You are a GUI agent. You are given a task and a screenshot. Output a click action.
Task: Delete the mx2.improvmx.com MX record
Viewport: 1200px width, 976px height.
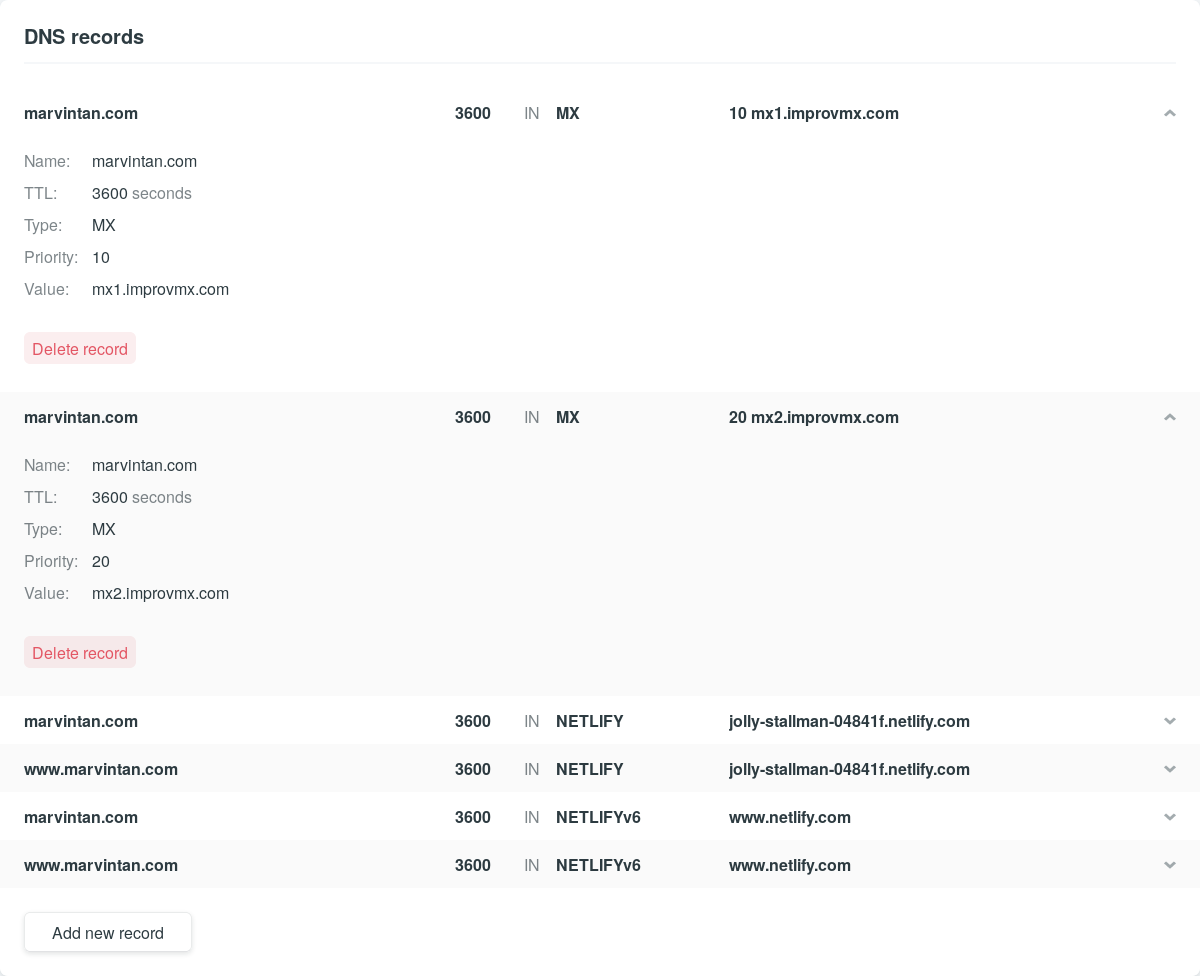[80, 653]
